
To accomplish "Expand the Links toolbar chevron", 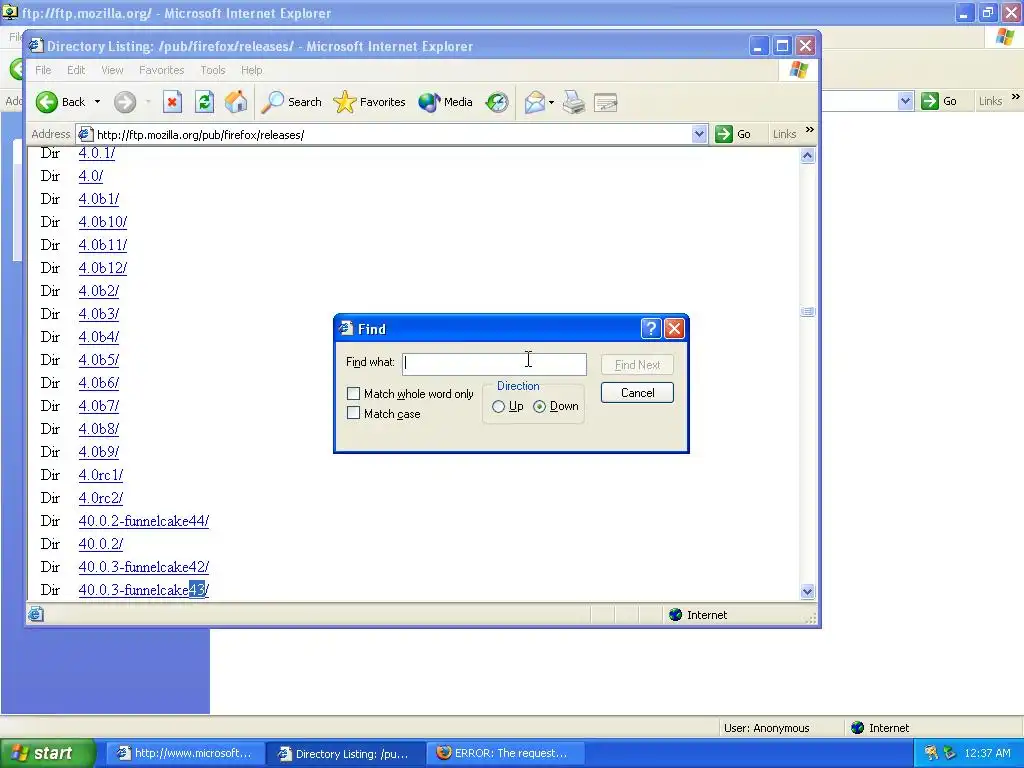I will click(810, 130).
